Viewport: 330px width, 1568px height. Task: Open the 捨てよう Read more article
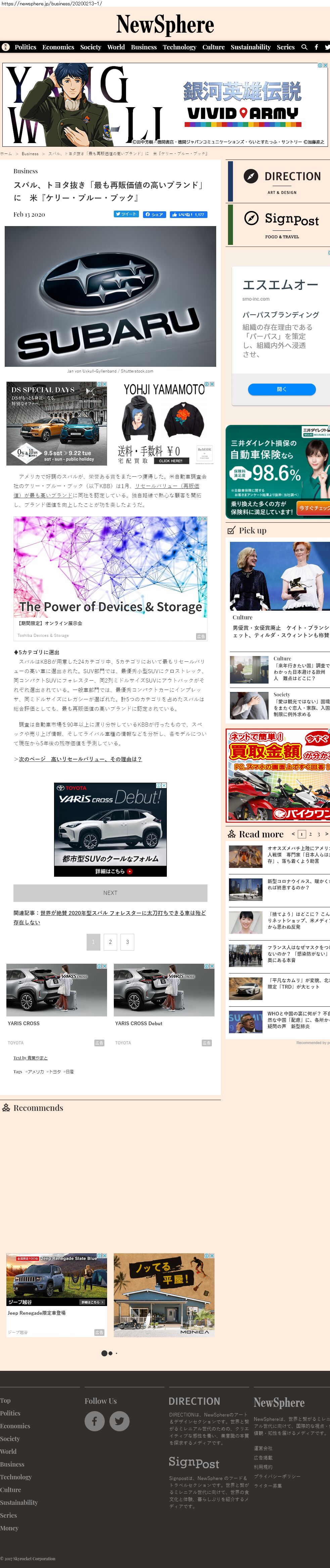pos(298,920)
